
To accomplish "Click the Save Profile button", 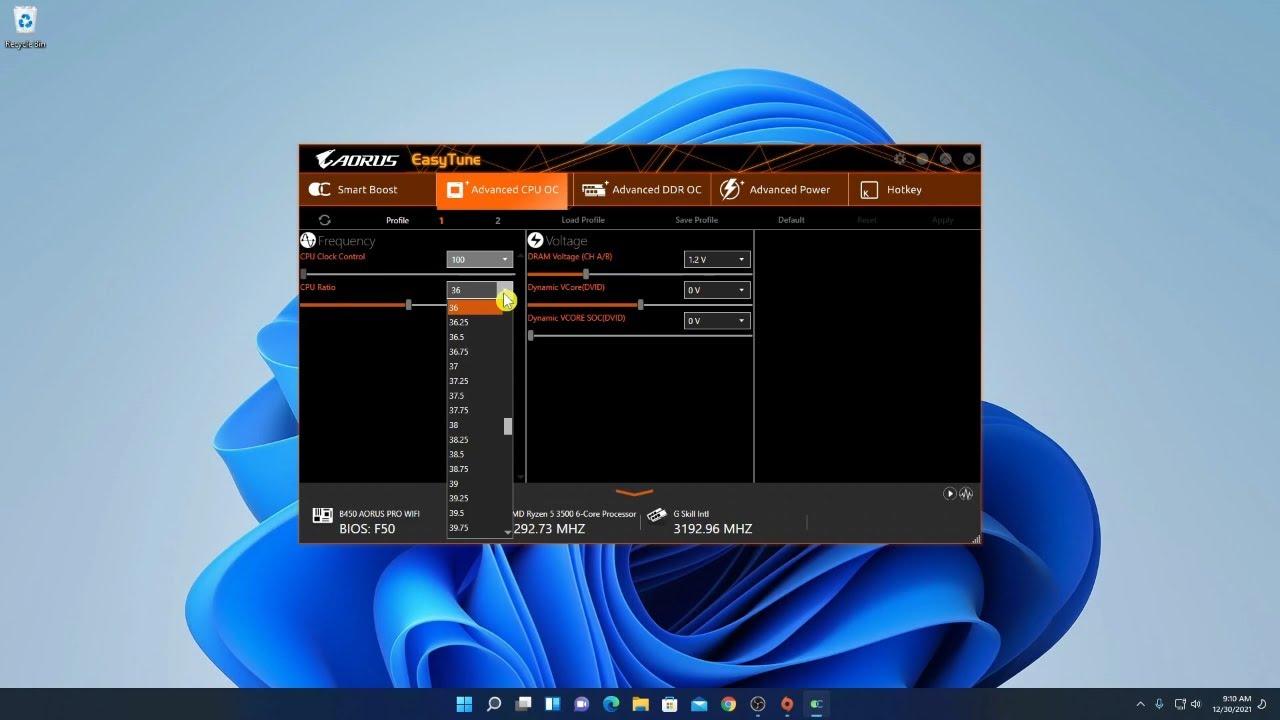I will pos(694,219).
